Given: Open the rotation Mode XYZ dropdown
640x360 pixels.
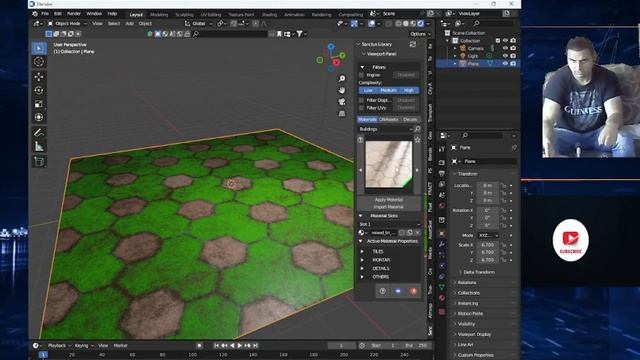Looking at the screenshot, I should pyautogui.click(x=488, y=236).
